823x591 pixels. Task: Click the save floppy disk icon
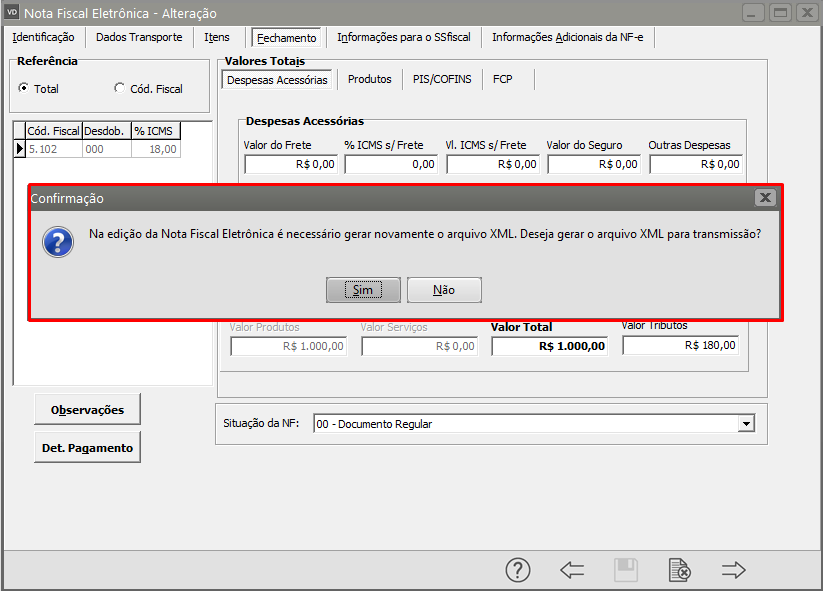[626, 570]
